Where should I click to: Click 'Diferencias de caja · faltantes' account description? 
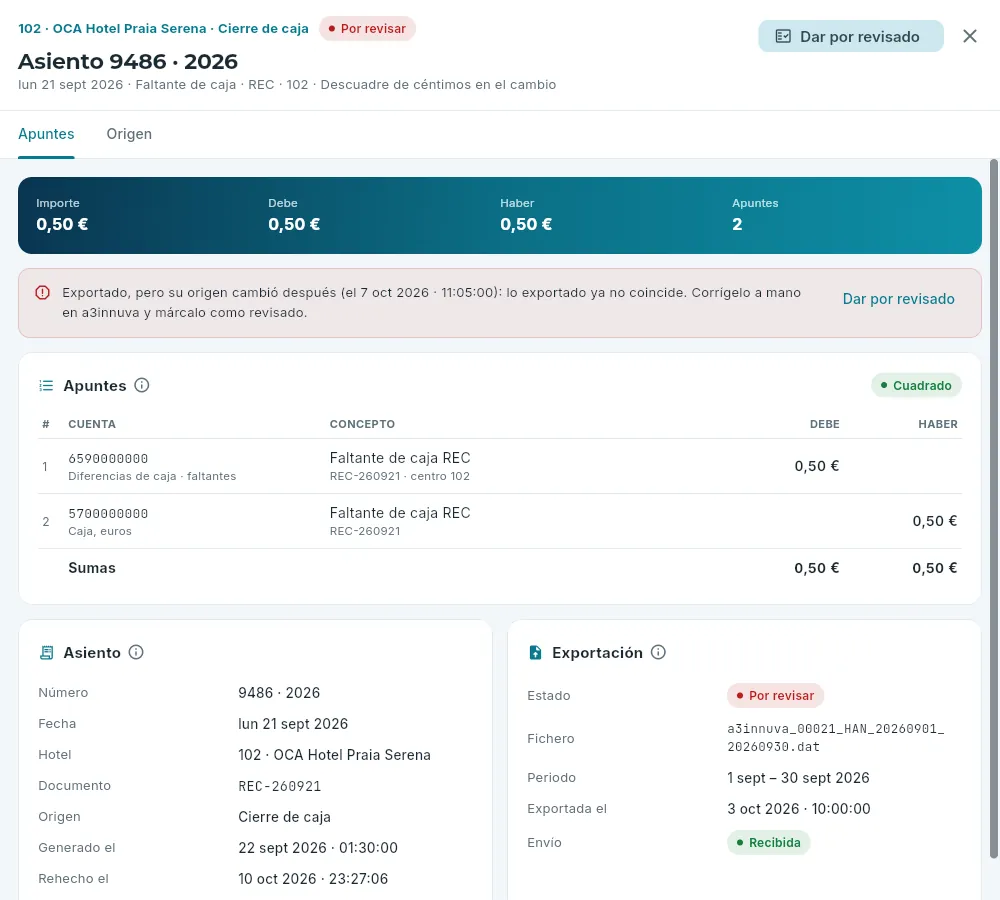(x=152, y=476)
